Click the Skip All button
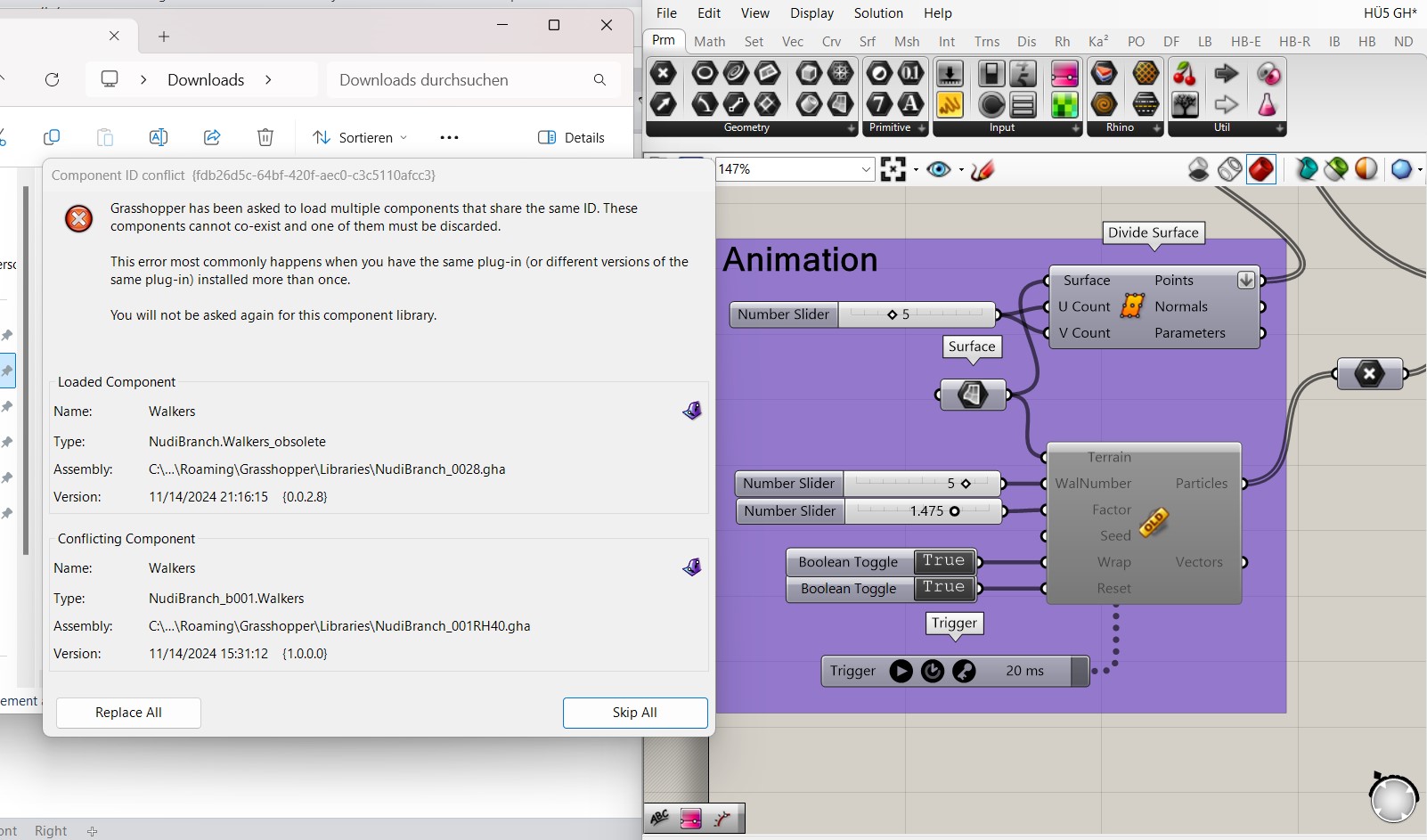The image size is (1427, 840). (x=634, y=713)
